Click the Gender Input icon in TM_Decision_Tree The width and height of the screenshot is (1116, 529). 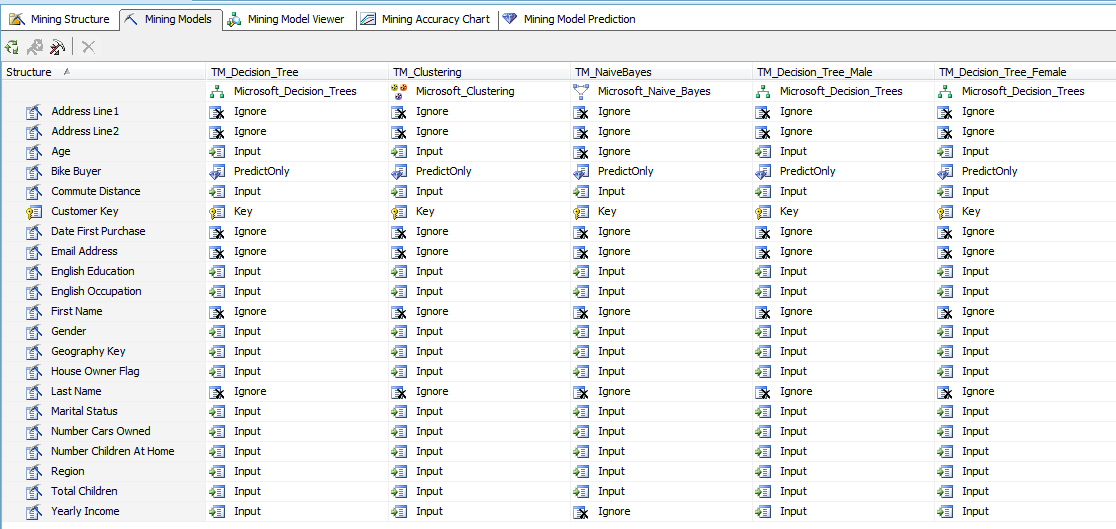(216, 332)
